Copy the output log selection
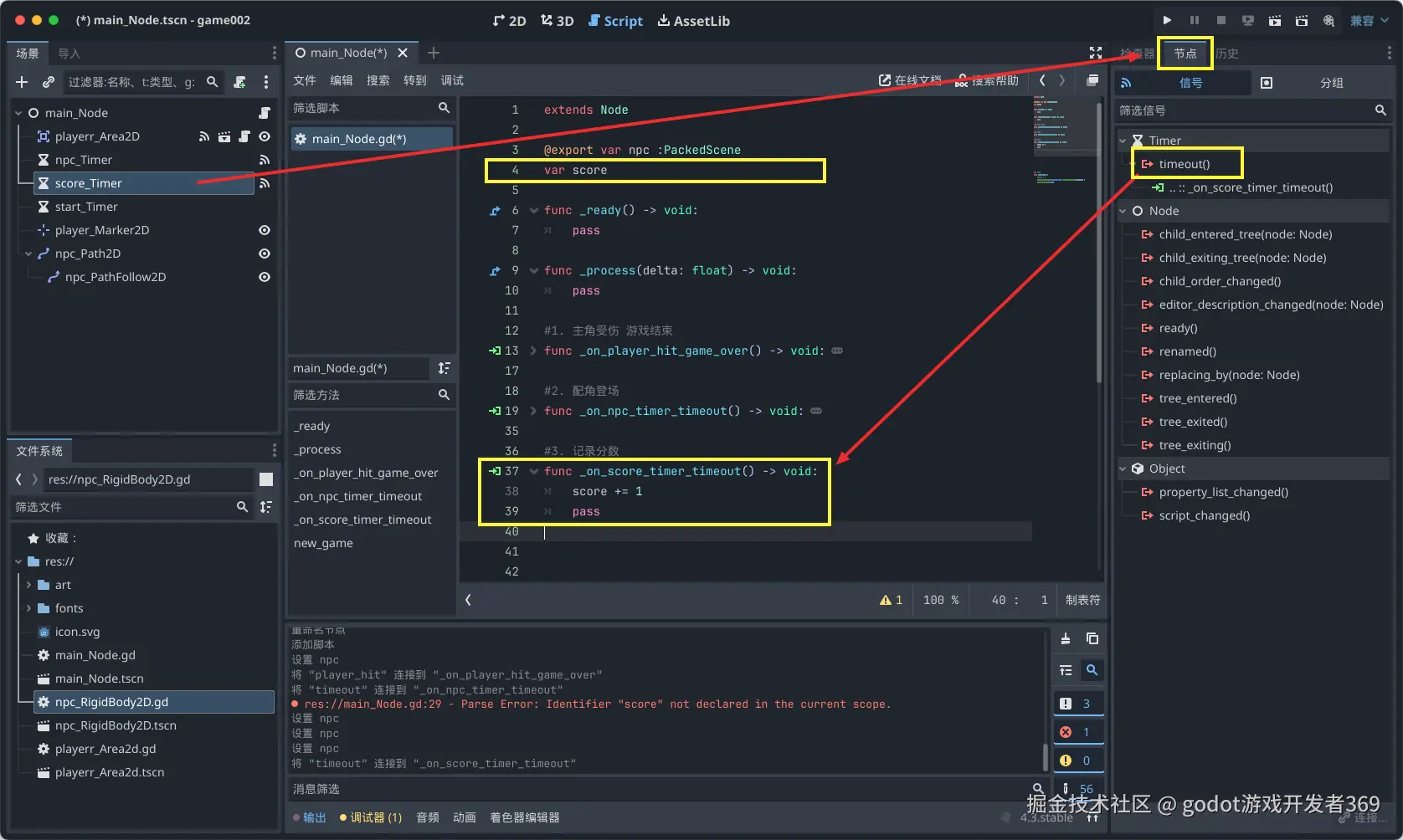 pos(1092,638)
